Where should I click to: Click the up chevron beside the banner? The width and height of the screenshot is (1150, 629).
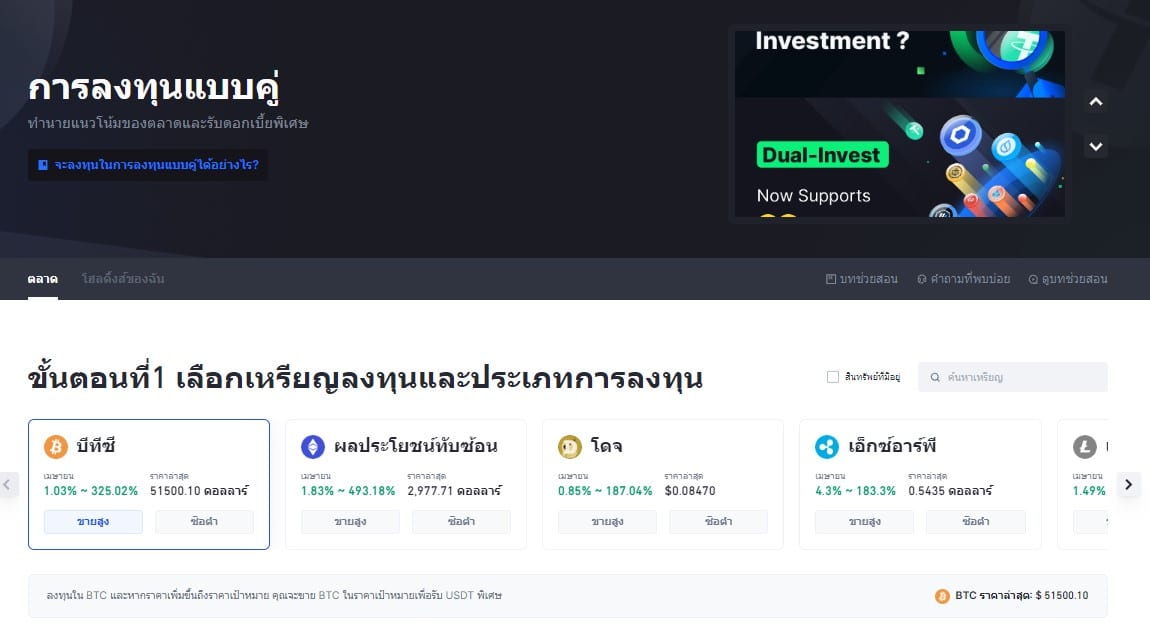1095,101
